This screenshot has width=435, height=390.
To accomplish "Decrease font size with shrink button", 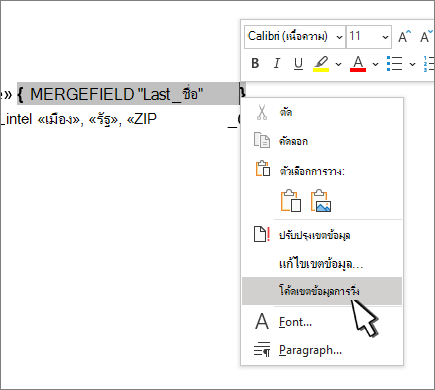I will (x=427, y=36).
